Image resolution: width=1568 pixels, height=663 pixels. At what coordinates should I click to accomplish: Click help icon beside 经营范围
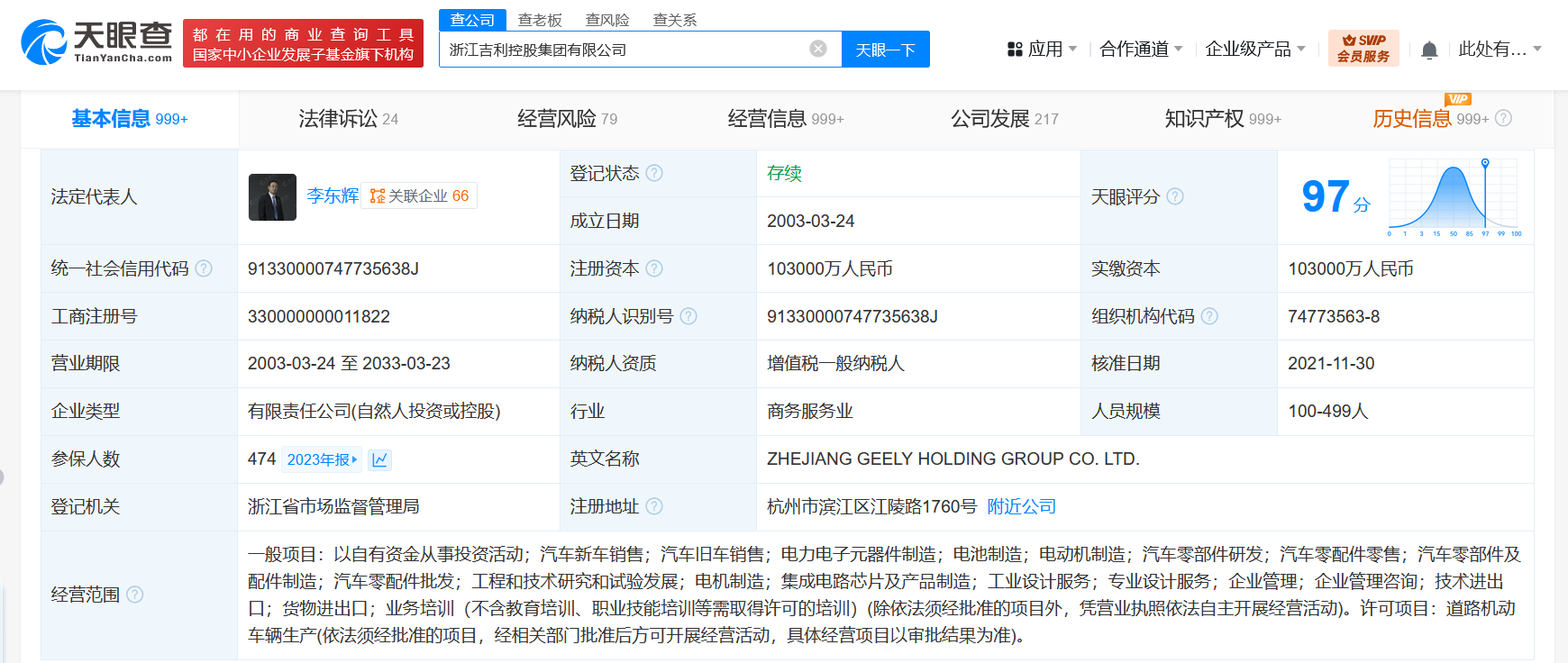(x=135, y=595)
